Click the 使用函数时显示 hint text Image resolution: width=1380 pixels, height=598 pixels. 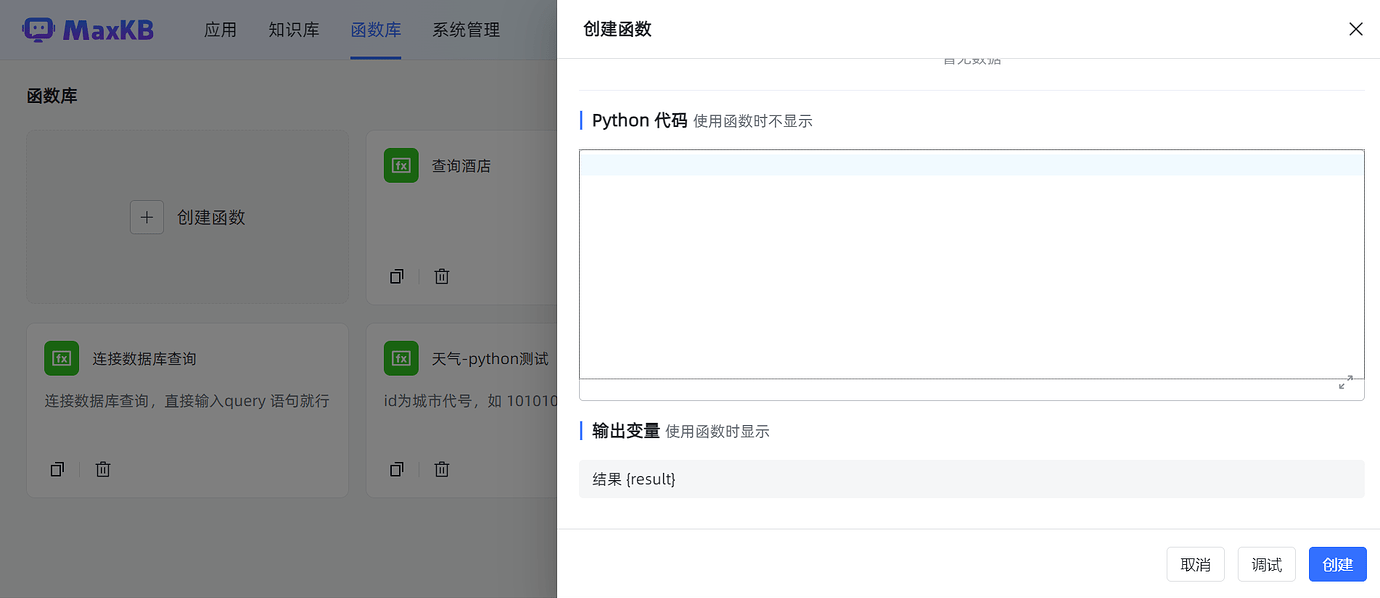pyautogui.click(x=717, y=432)
